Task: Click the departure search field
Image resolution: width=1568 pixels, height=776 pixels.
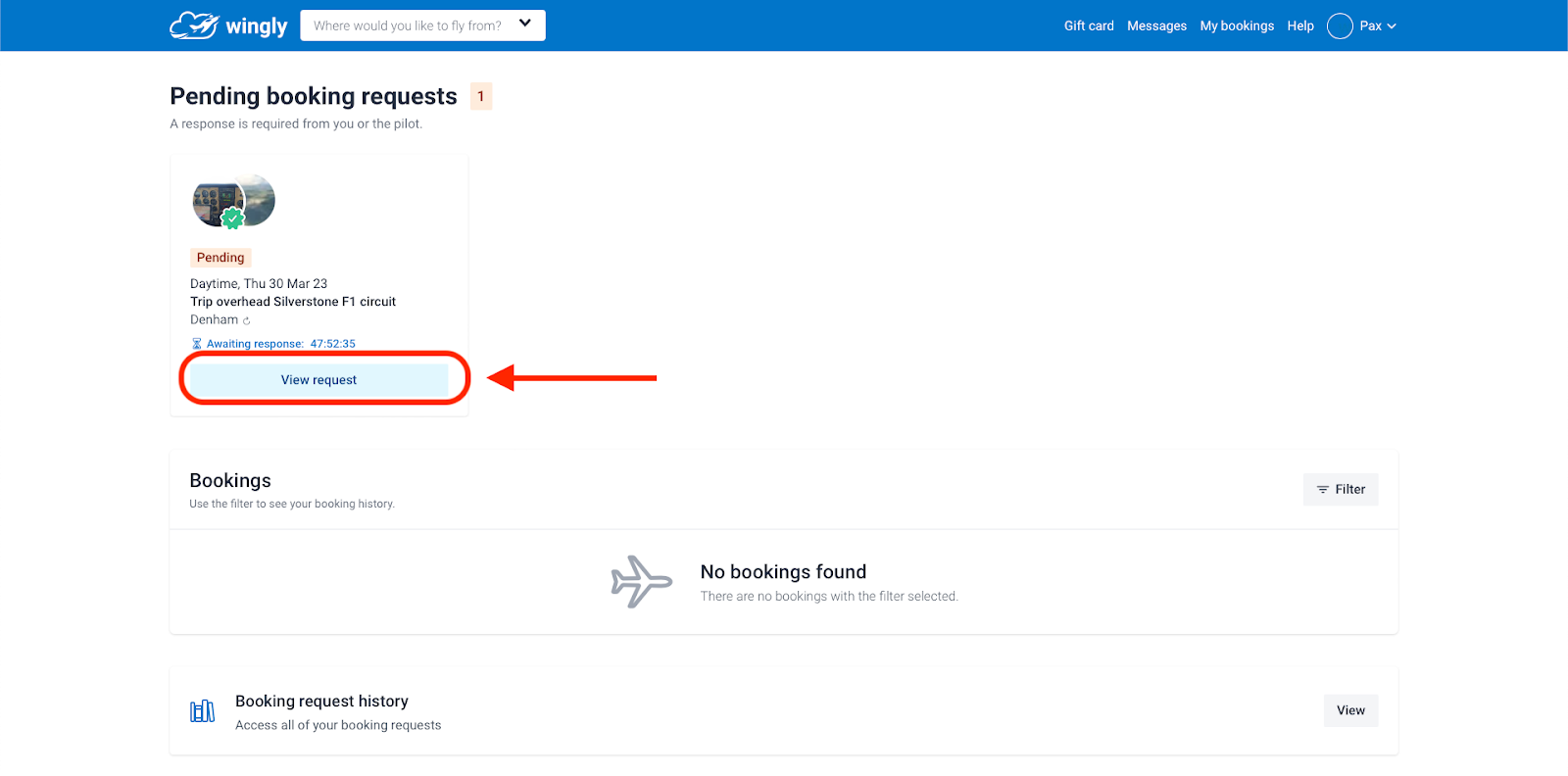Action: click(x=422, y=25)
